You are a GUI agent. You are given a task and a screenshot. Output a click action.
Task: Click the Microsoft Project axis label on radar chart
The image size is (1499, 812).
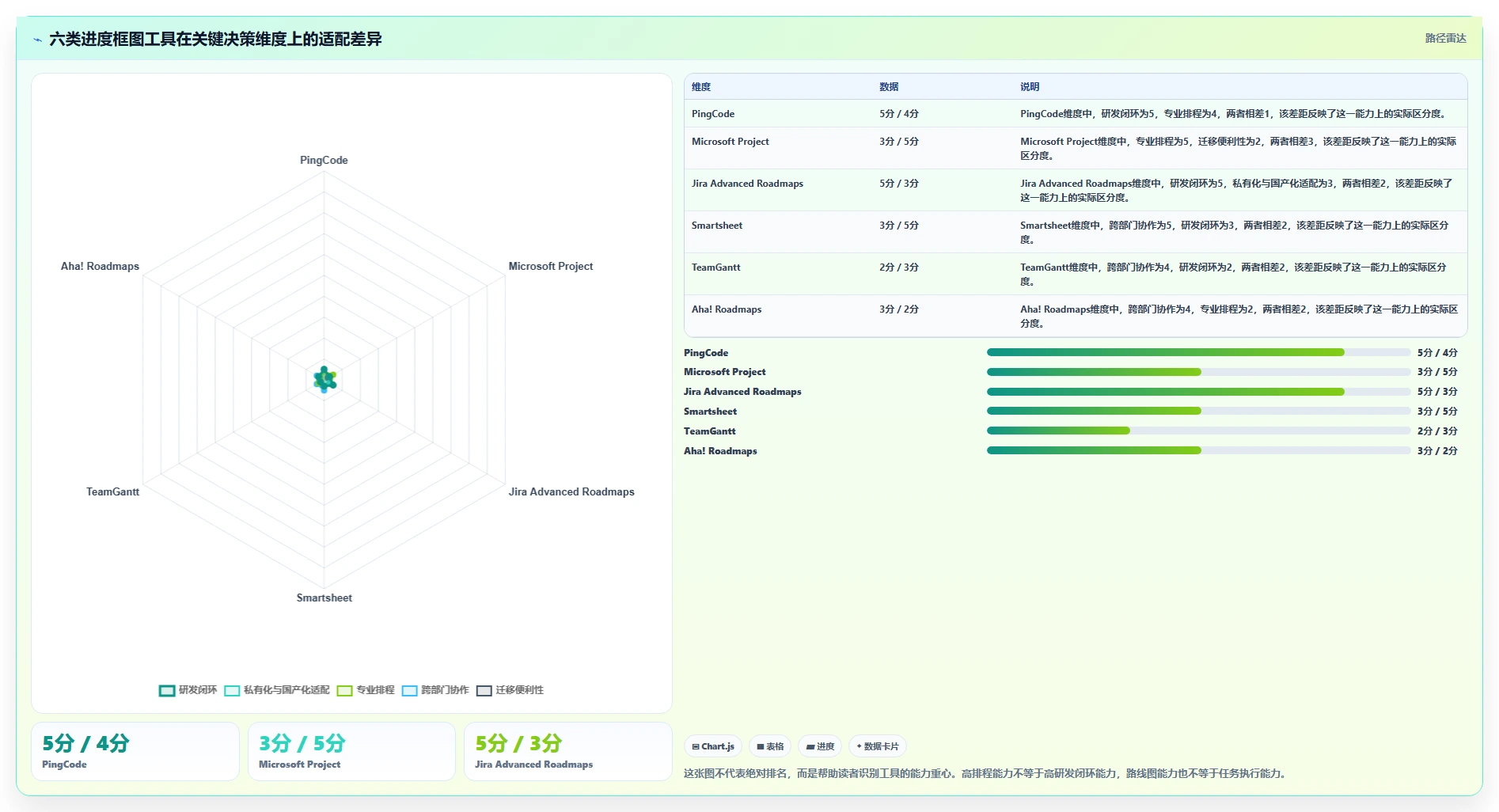coord(551,266)
